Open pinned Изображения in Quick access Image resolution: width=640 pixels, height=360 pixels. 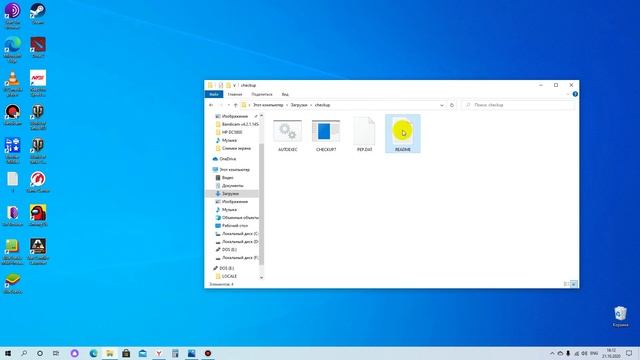pyautogui.click(x=235, y=116)
